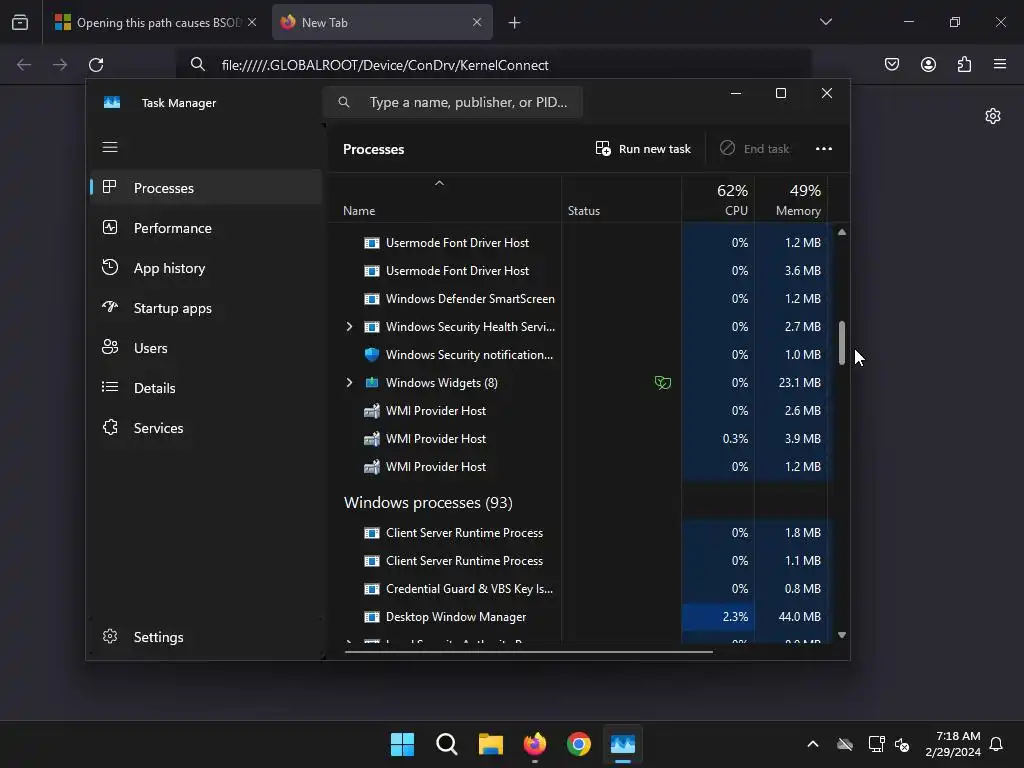
Task: Expand the Windows Widgets (8) group
Action: (349, 383)
